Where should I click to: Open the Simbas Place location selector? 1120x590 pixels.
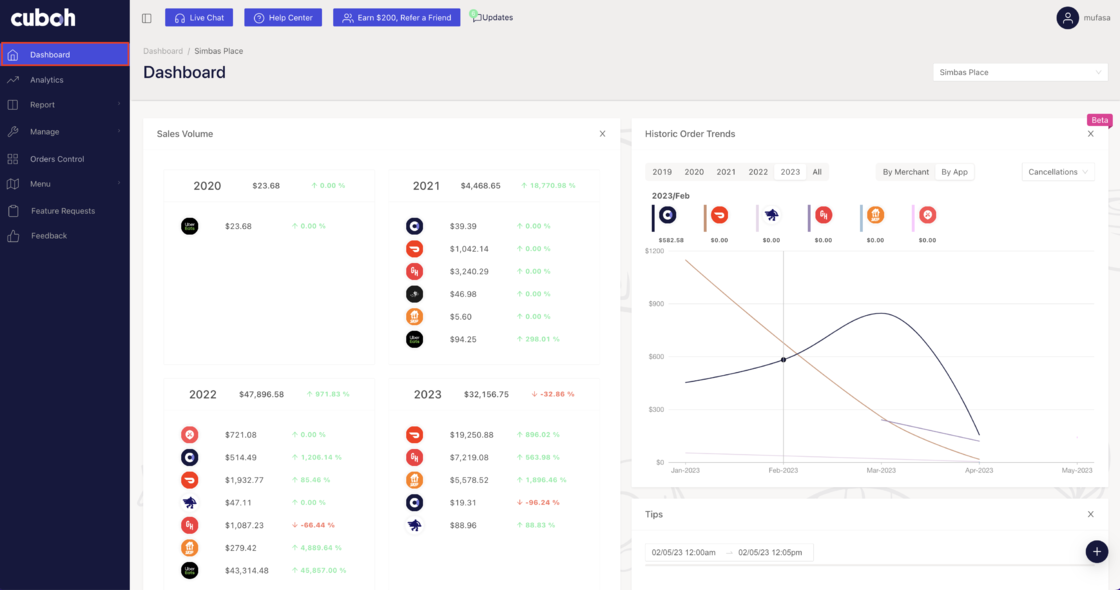coord(1019,71)
